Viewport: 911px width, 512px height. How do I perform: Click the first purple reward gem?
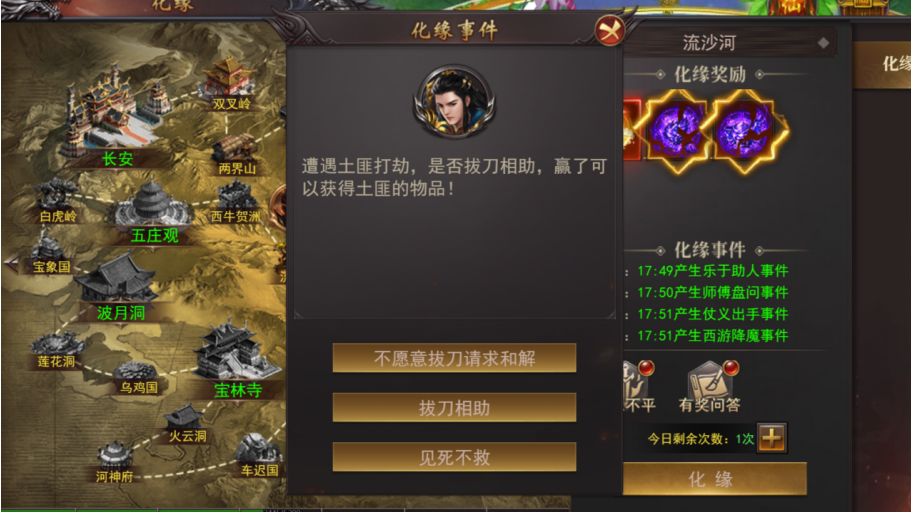[676, 131]
